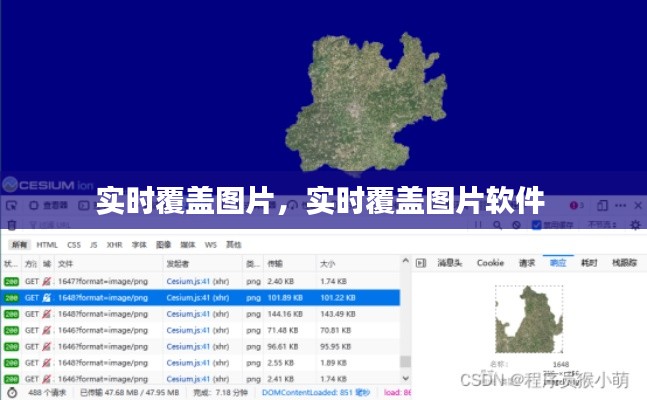Switch to the 消息头 details tab
647x400 pixels.
(x=450, y=263)
